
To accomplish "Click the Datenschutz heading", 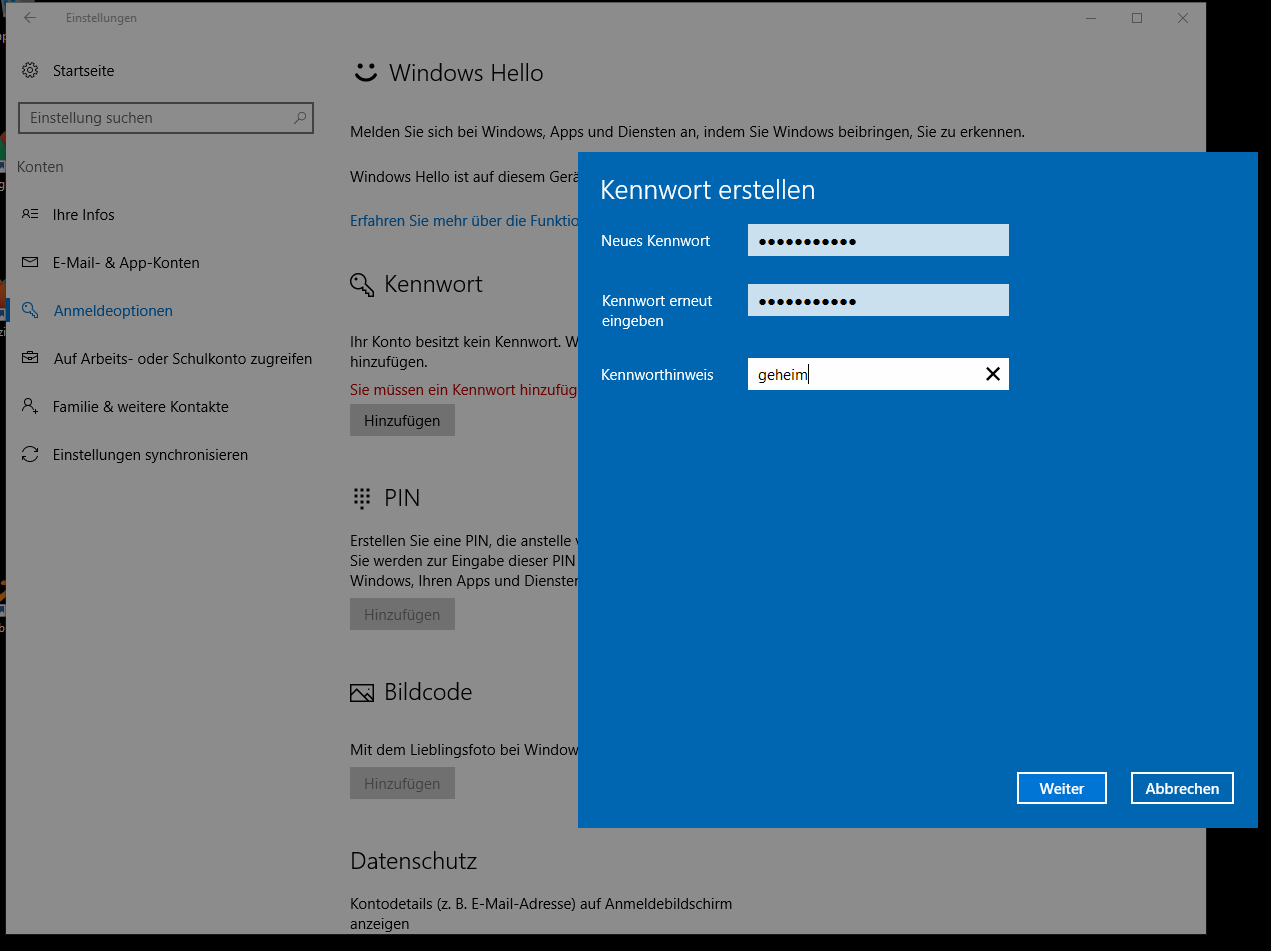I will (x=413, y=861).
